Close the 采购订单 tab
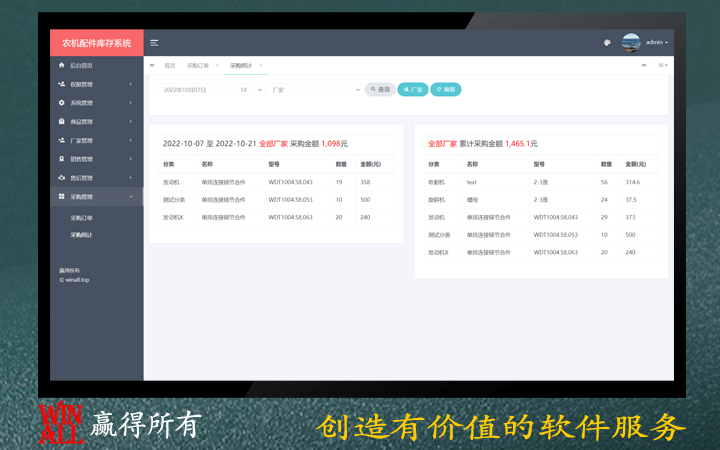Viewport: 720px width, 450px height. point(218,66)
